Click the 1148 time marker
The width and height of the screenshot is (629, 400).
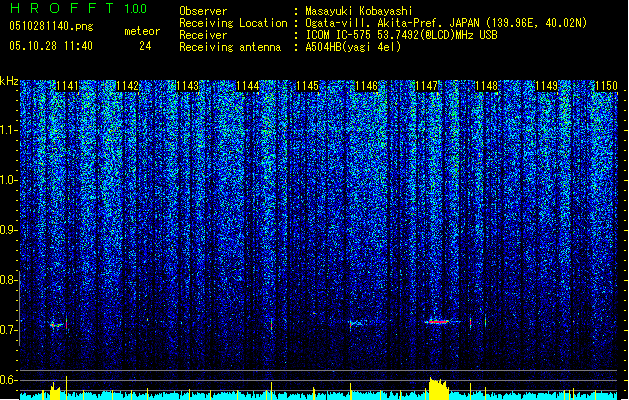[x=486, y=86]
